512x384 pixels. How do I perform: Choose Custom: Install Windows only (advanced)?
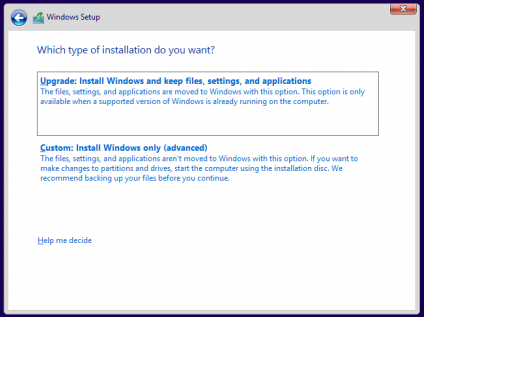[x=124, y=148]
